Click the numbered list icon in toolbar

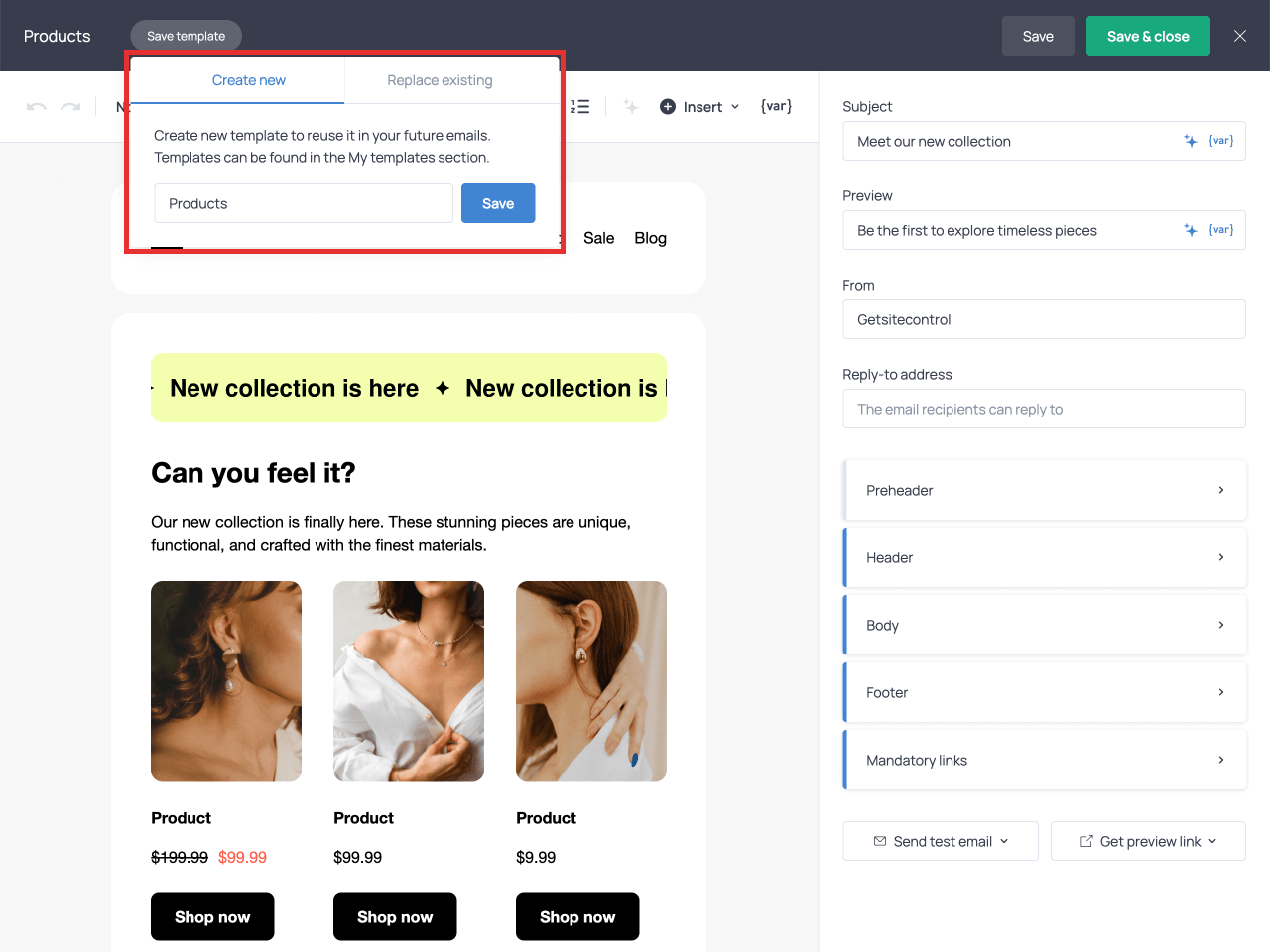tap(580, 107)
